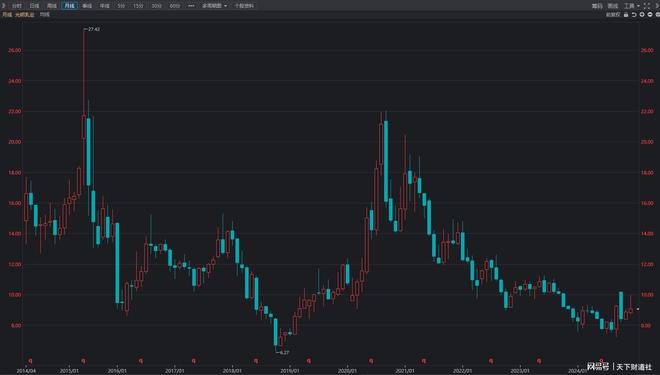This screenshot has width=660, height=375.
Task: Click the 分时 intraday tab
Action: click(17, 6)
